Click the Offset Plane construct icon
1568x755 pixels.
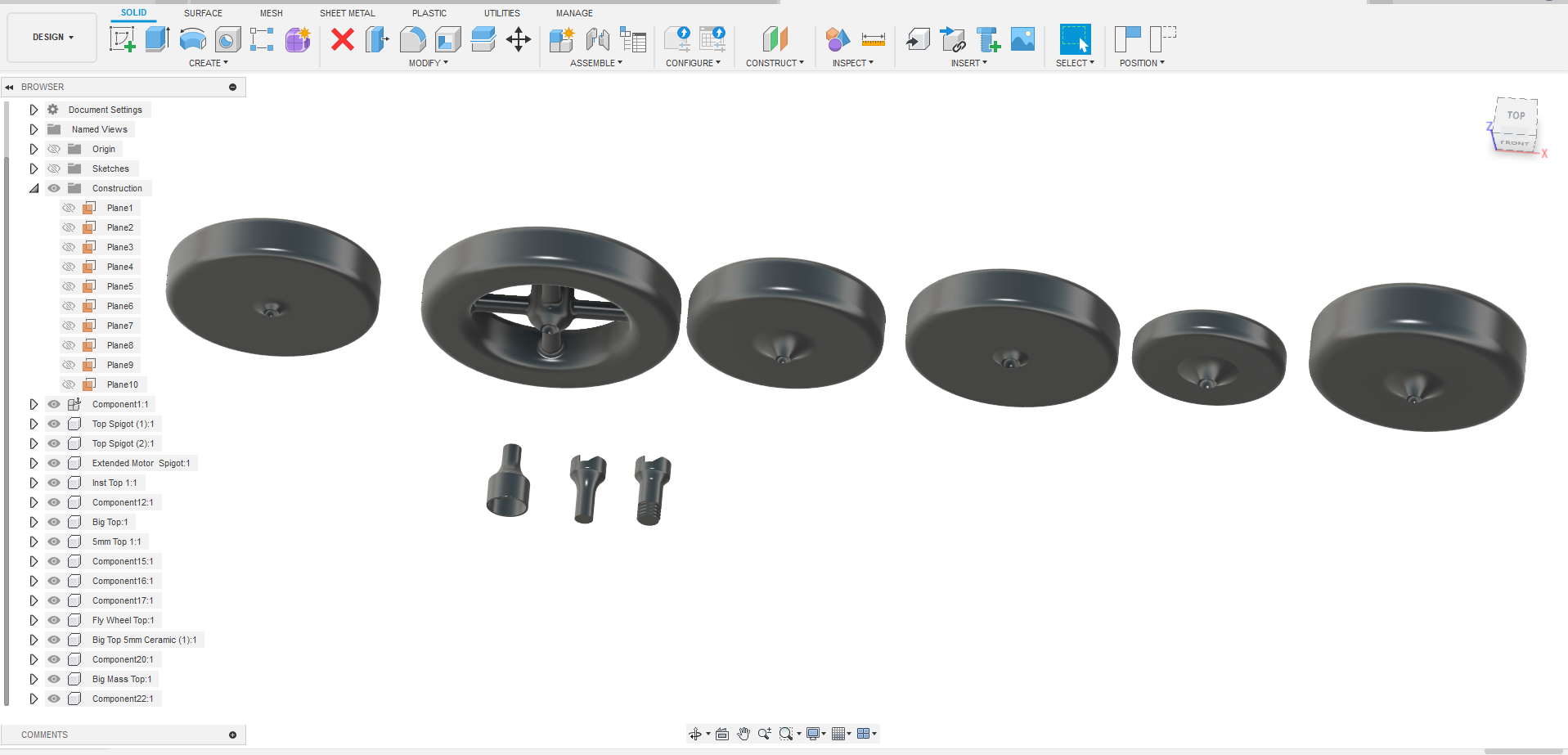(775, 38)
